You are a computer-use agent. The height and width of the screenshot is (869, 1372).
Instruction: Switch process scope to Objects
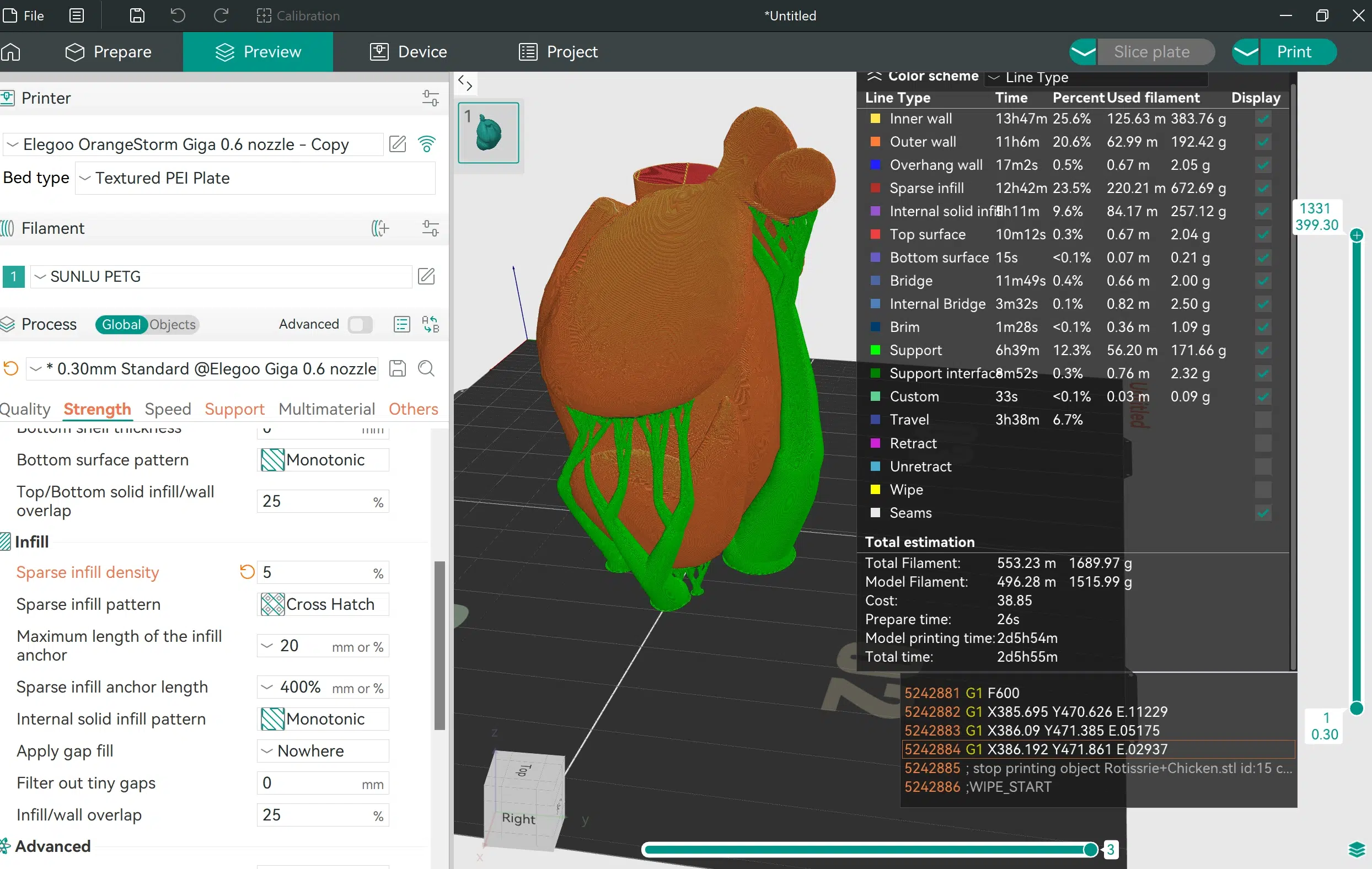click(173, 324)
